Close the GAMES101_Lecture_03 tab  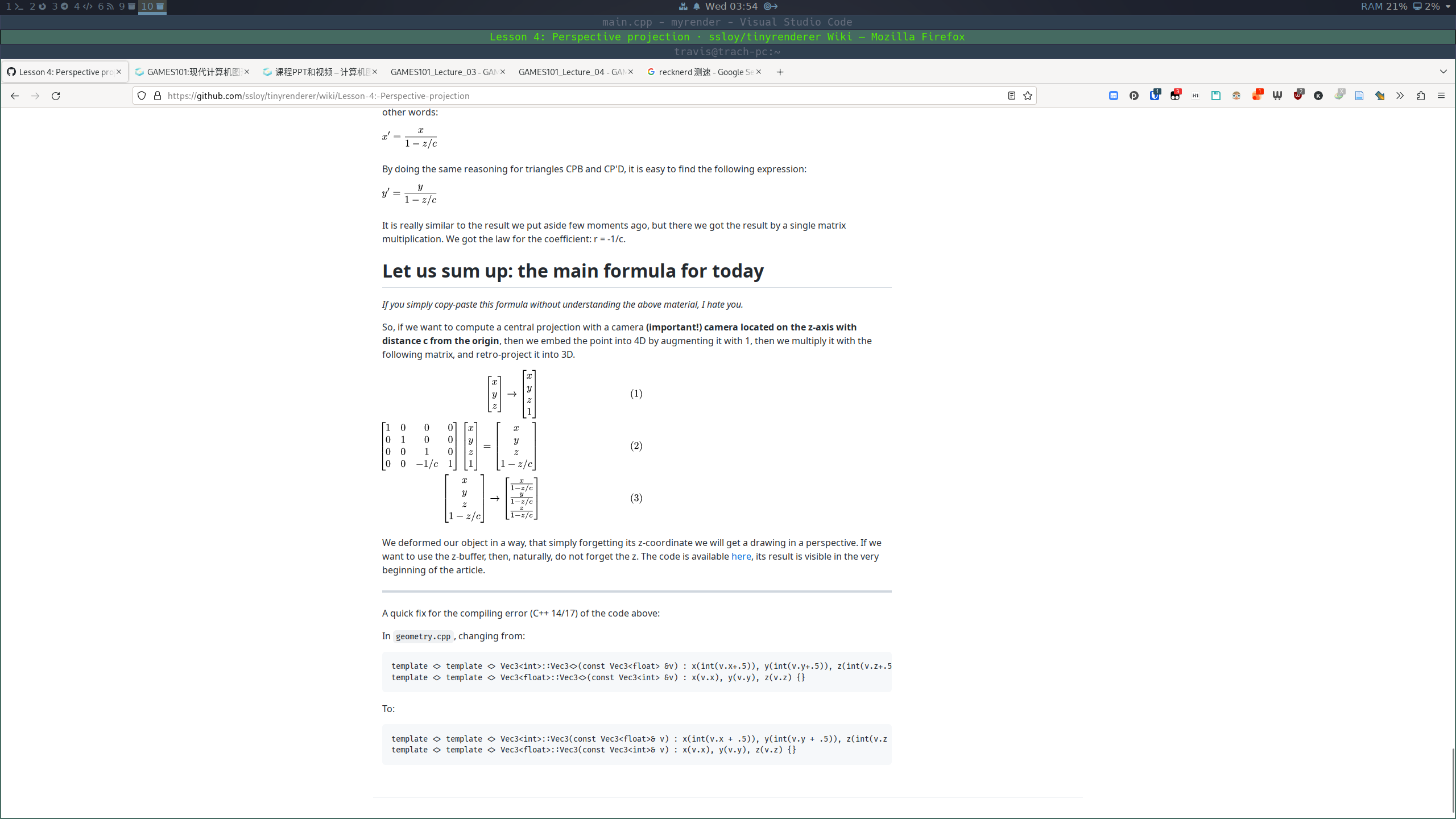pos(503,72)
